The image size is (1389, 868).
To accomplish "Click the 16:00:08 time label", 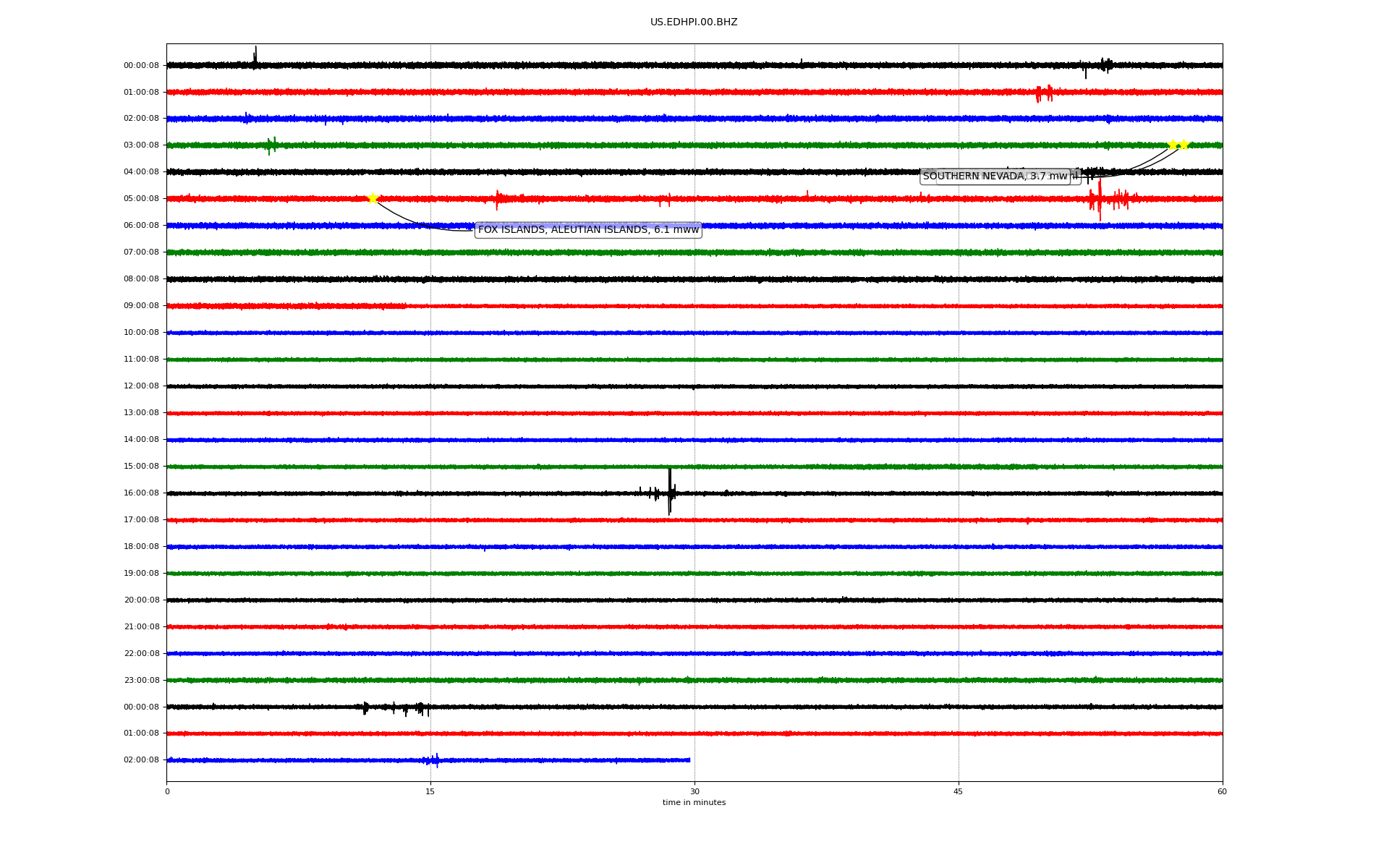I will point(141,493).
